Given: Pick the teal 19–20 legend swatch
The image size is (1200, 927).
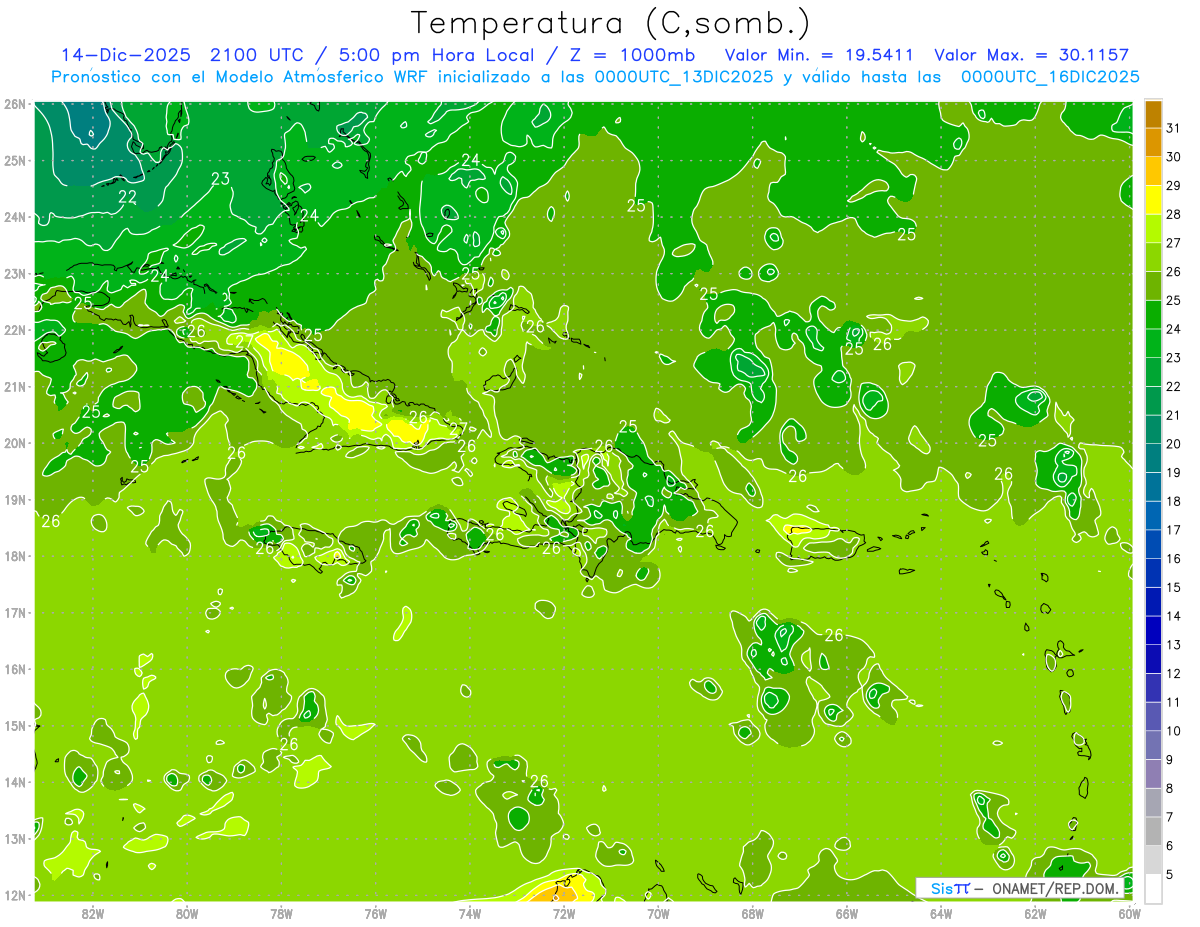Looking at the screenshot, I should pyautogui.click(x=1153, y=459).
